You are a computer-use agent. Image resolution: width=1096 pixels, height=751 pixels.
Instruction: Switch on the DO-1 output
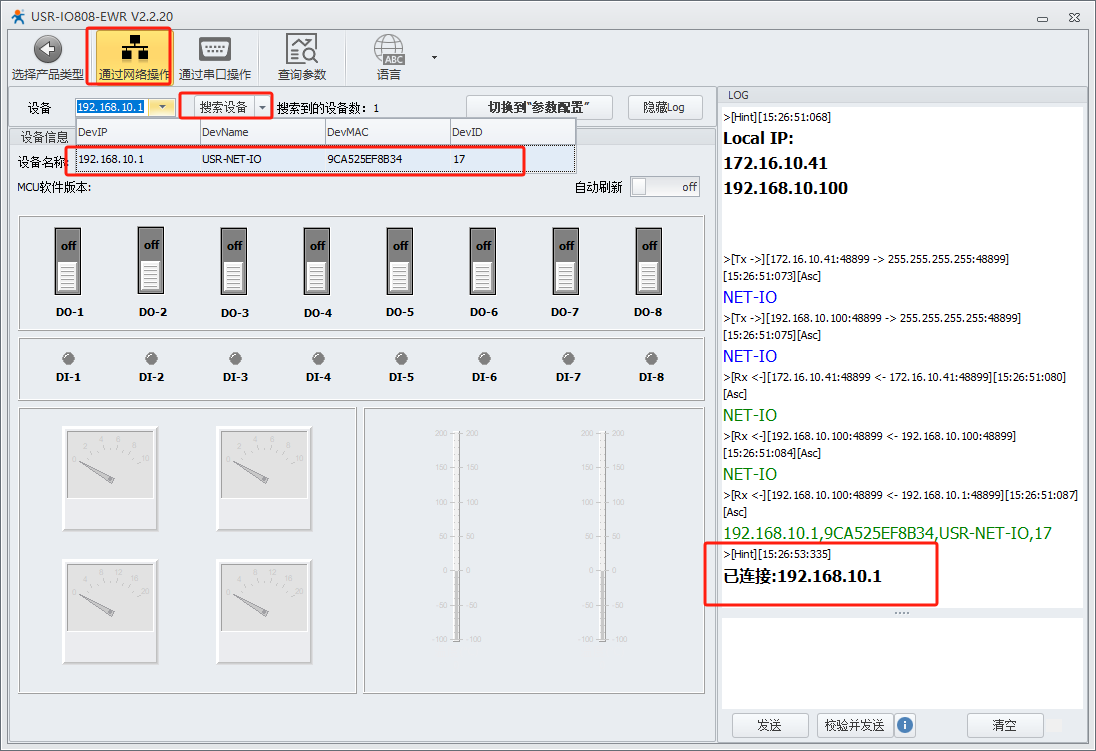(68, 261)
